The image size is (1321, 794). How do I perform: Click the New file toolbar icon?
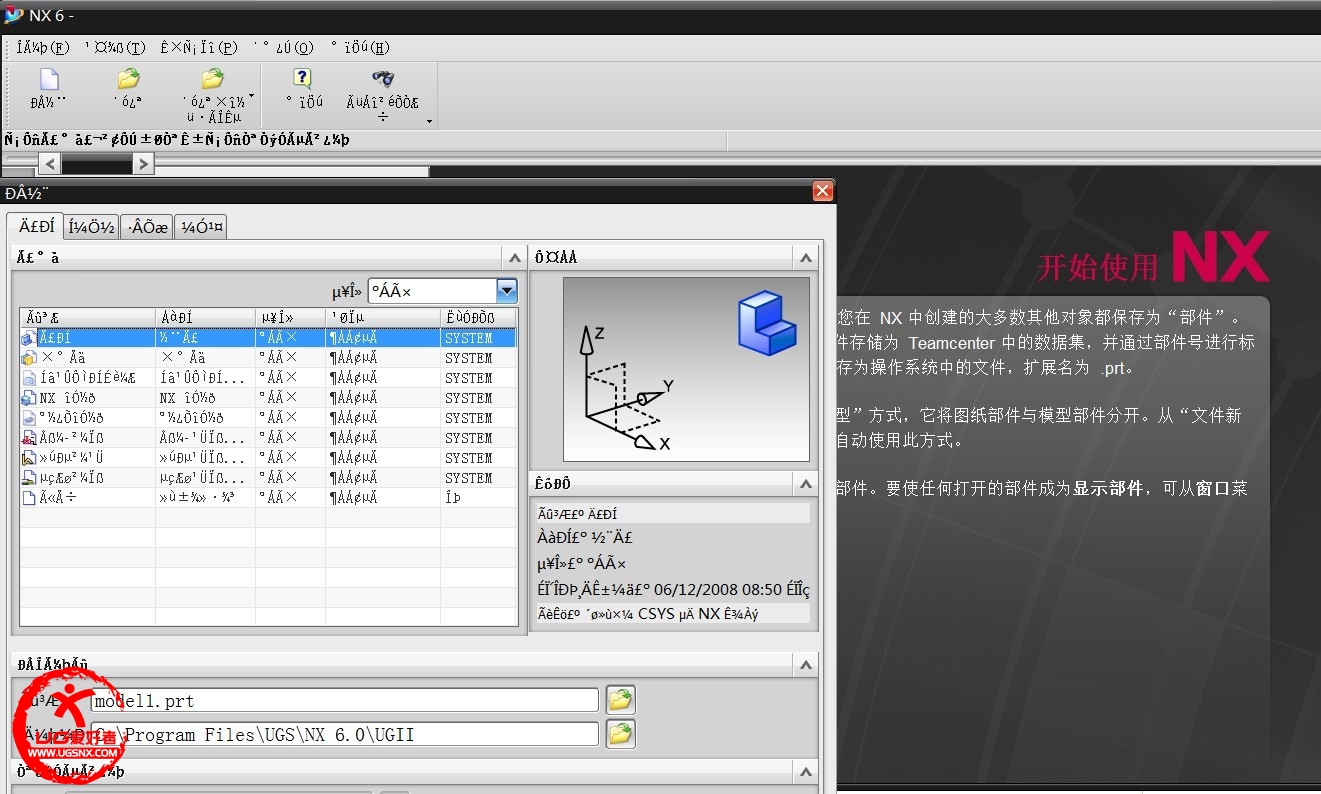[x=48, y=80]
